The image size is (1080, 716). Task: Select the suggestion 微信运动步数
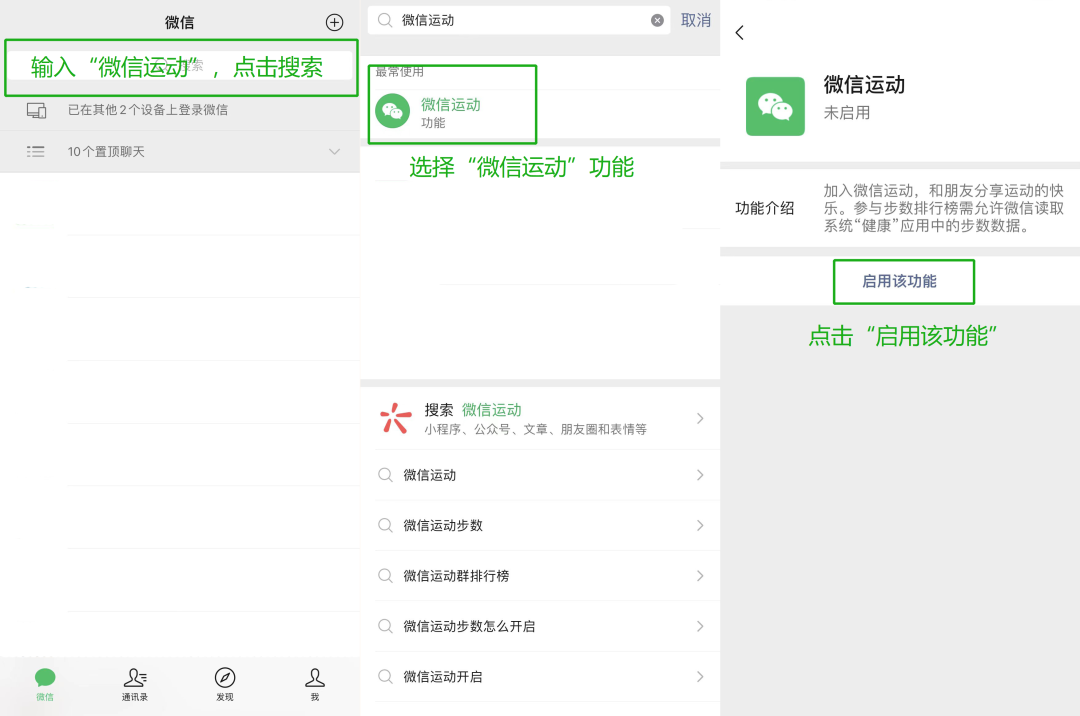coord(540,525)
